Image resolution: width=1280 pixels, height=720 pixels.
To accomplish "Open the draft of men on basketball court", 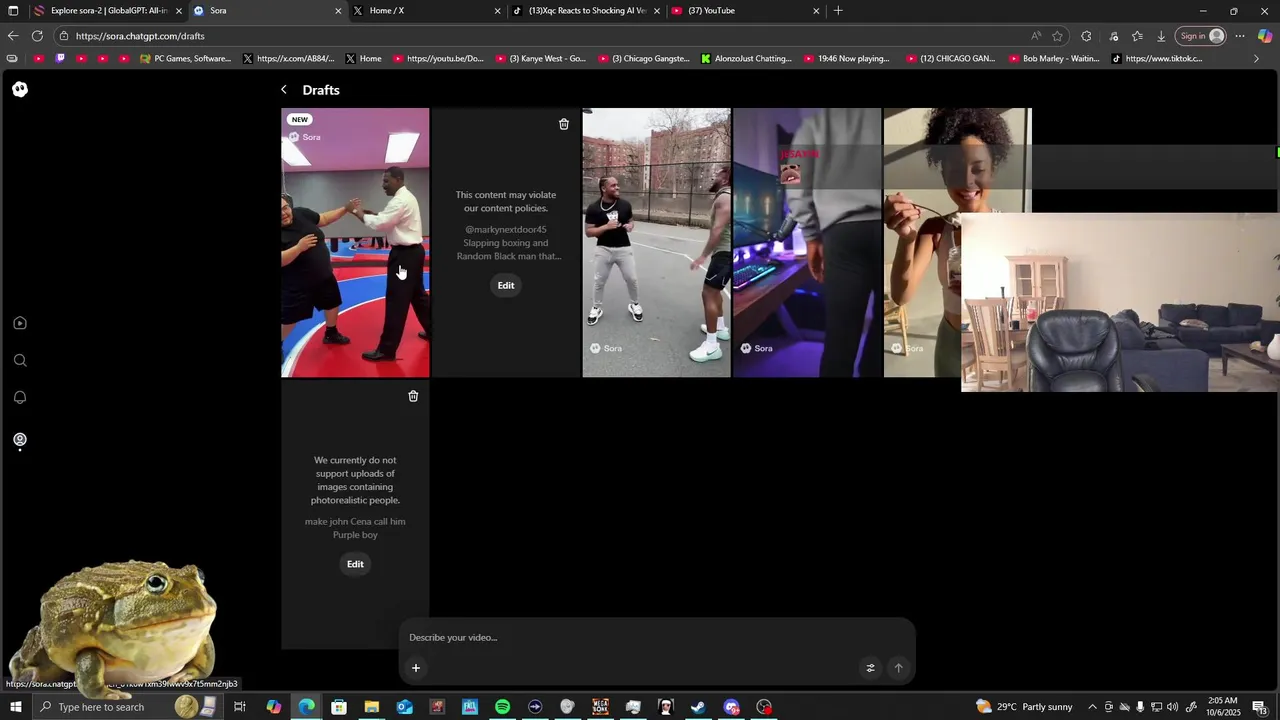I will [657, 243].
